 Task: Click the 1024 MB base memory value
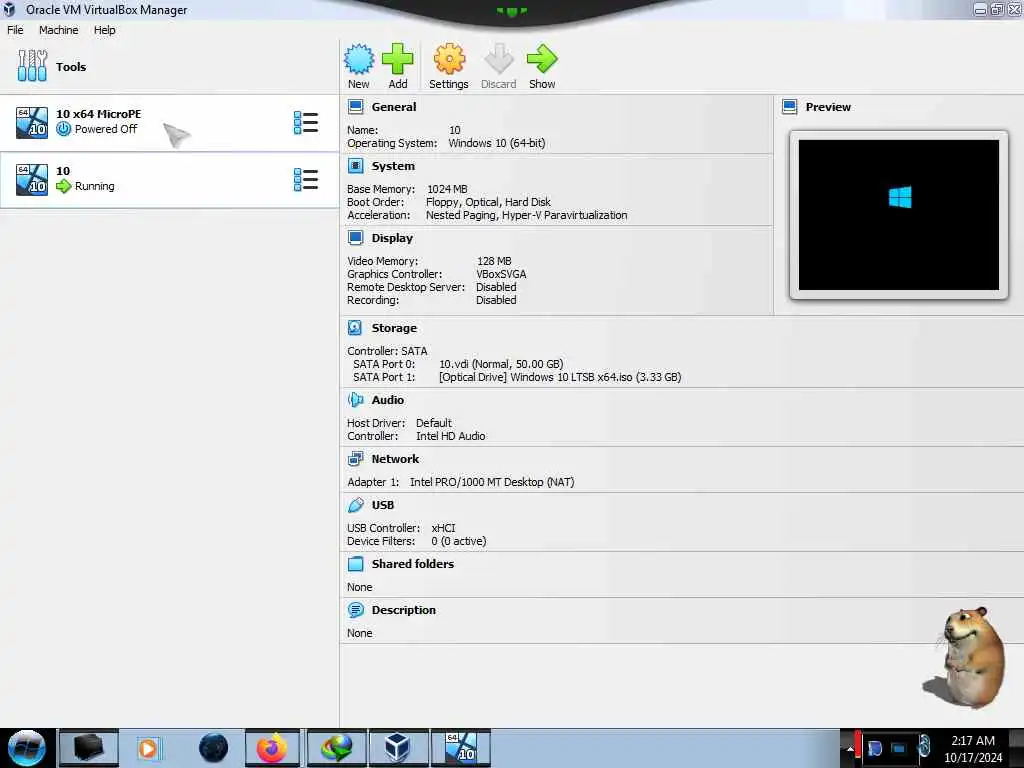(447, 189)
